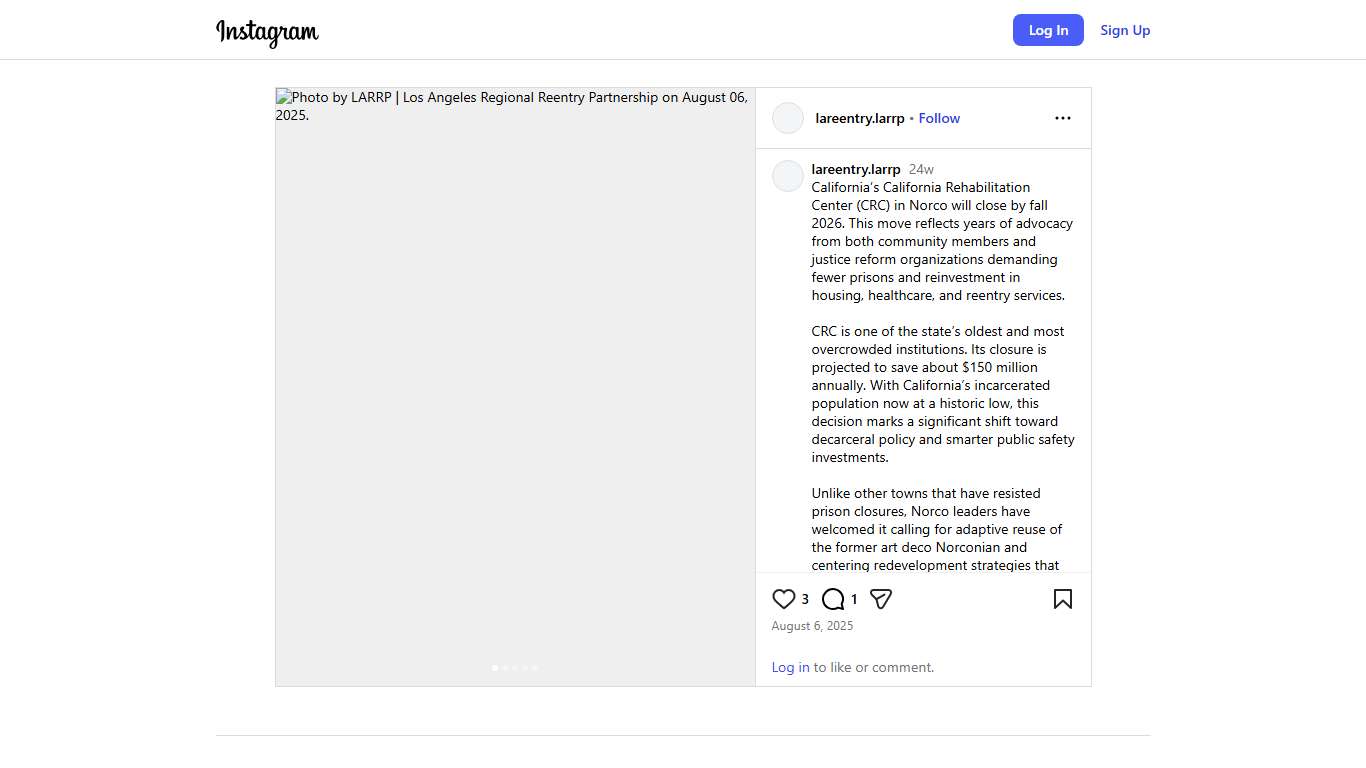Screen dimensions: 1366x768
Task: Click the 24w timestamp beside the caption
Action: click(x=921, y=169)
